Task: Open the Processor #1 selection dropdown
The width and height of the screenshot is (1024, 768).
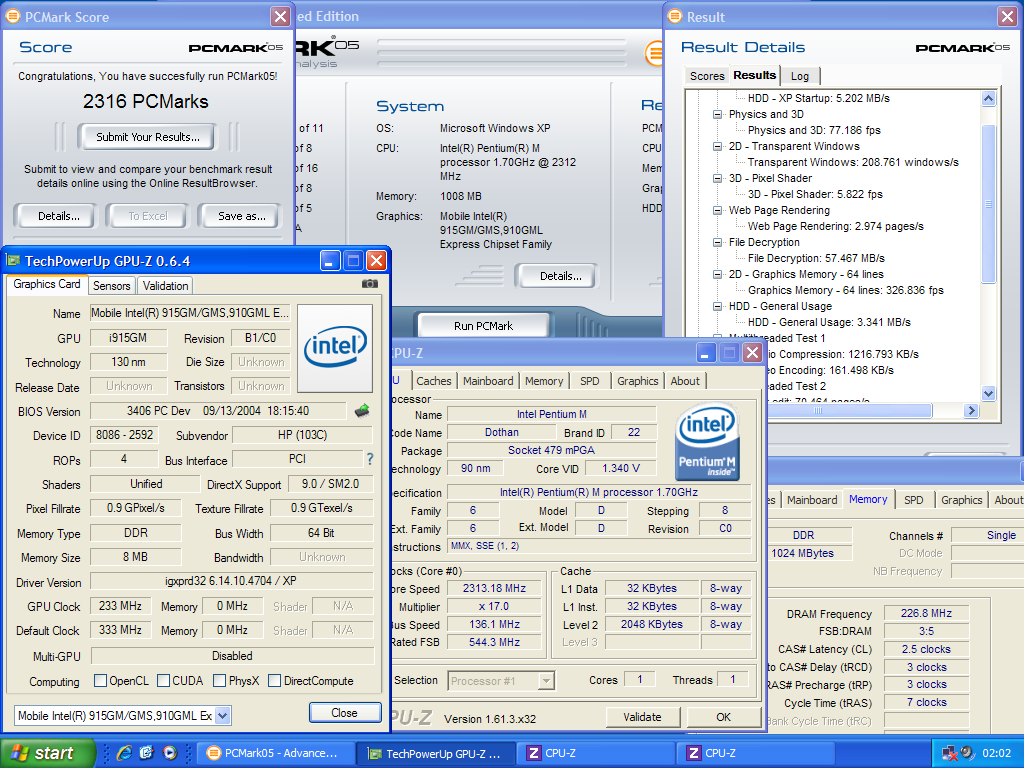Action: 547,681
